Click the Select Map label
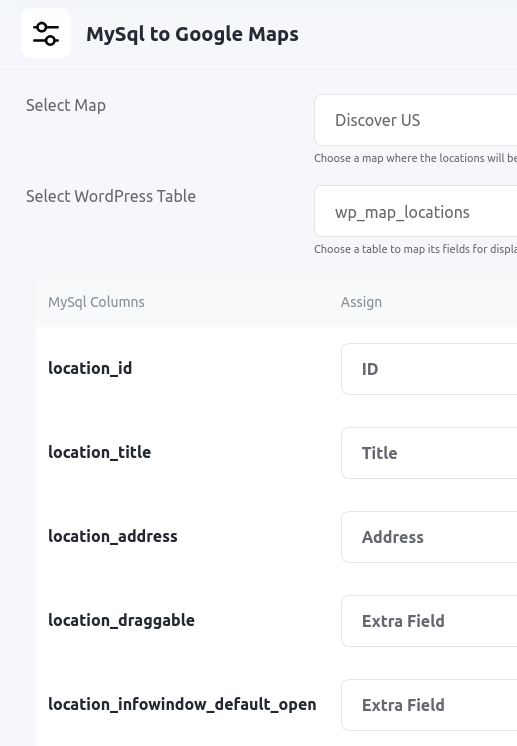 (66, 105)
